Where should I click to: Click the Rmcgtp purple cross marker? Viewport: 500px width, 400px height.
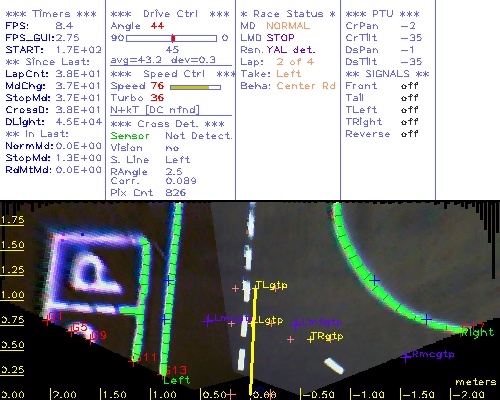click(406, 357)
